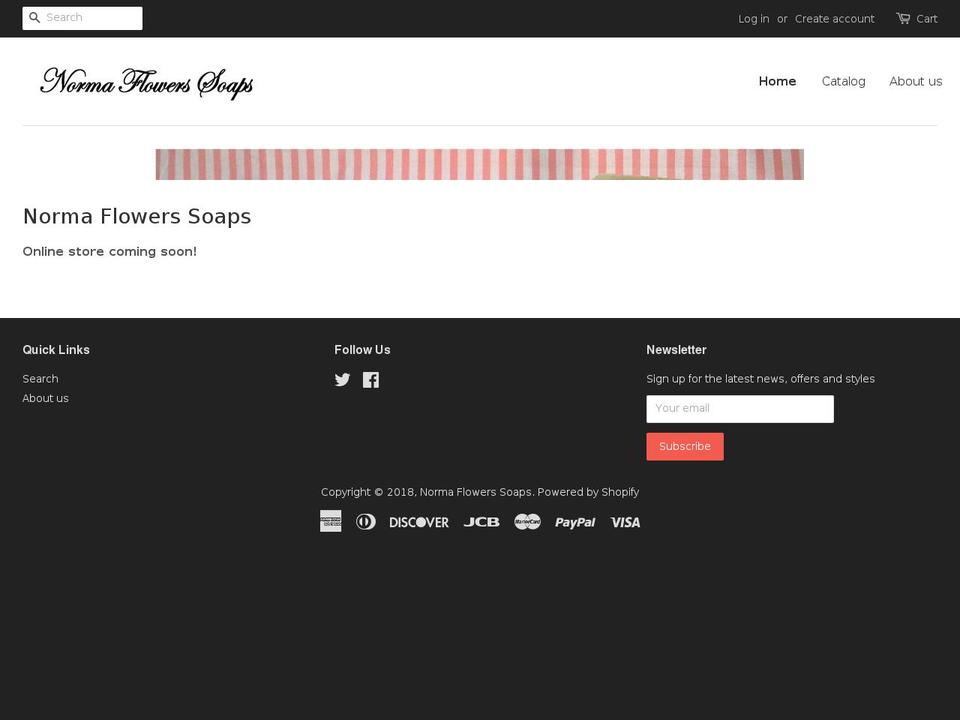
Task: Click the Newsletter footer heading
Action: pos(677,350)
